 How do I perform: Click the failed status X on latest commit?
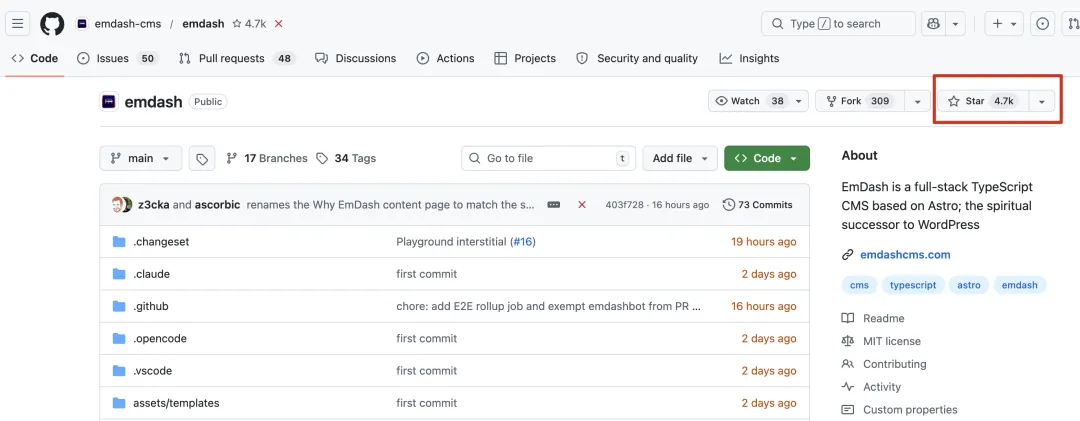(582, 205)
